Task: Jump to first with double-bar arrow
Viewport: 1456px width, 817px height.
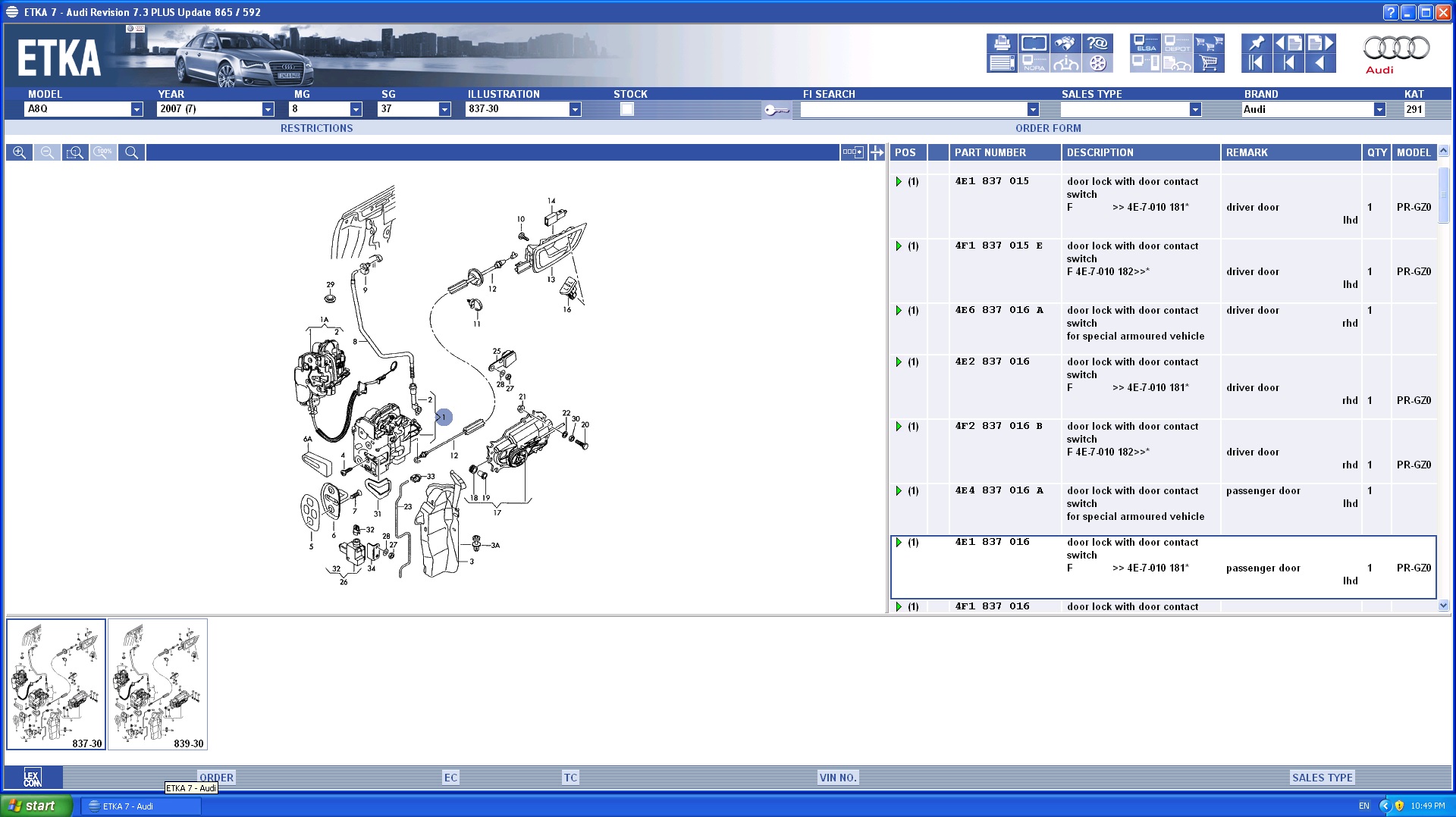Action: tap(1257, 64)
